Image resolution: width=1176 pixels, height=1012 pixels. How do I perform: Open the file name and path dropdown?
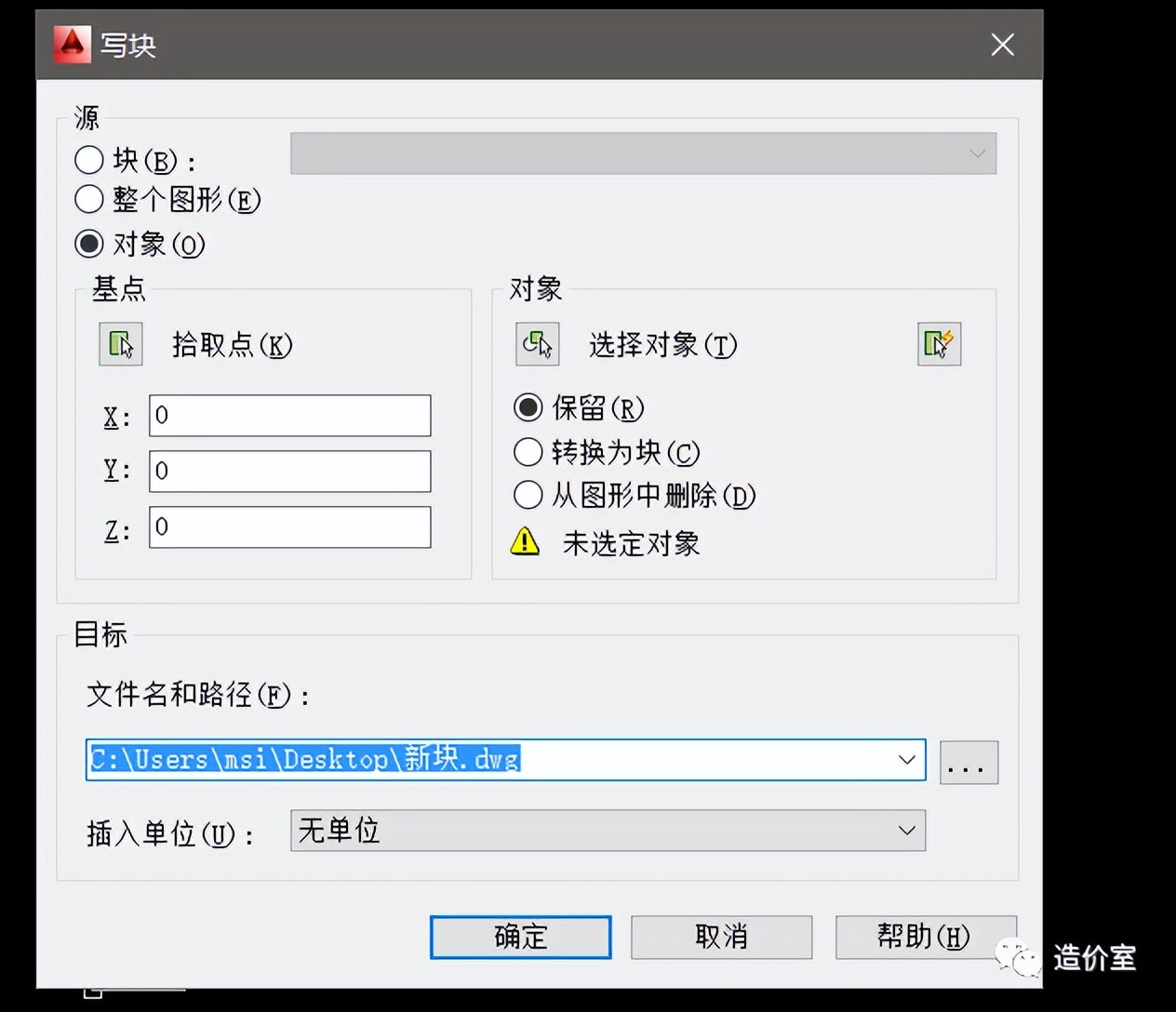(907, 760)
